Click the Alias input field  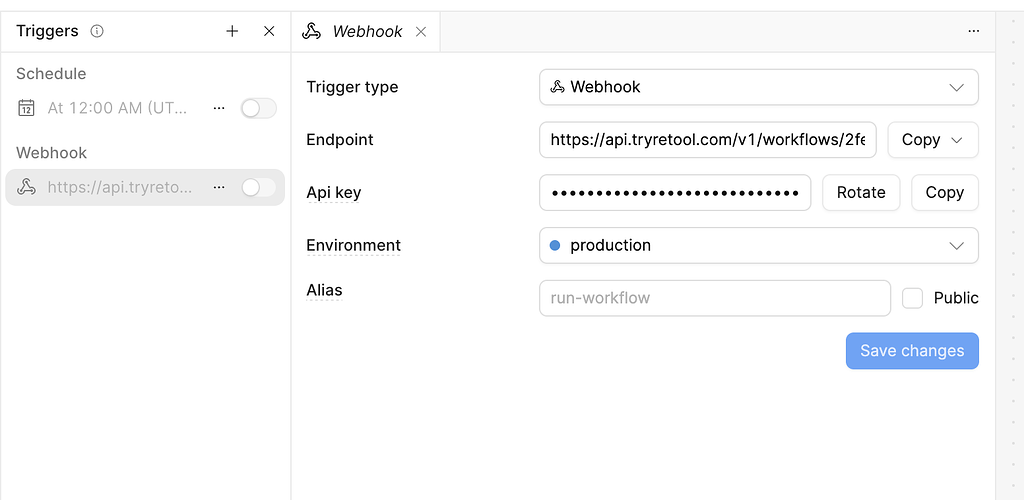(715, 298)
